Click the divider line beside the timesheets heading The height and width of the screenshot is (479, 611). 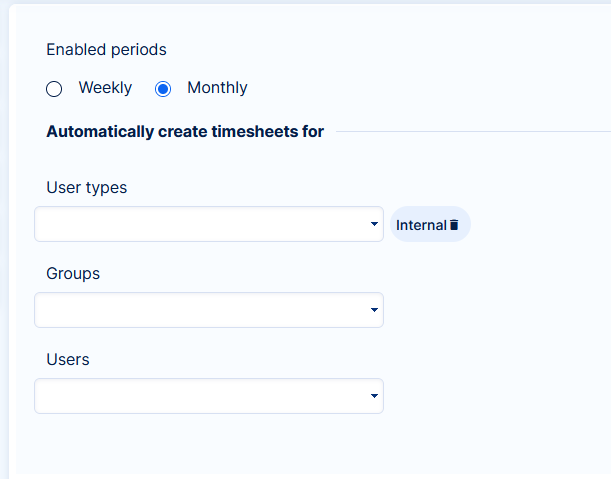[470, 131]
